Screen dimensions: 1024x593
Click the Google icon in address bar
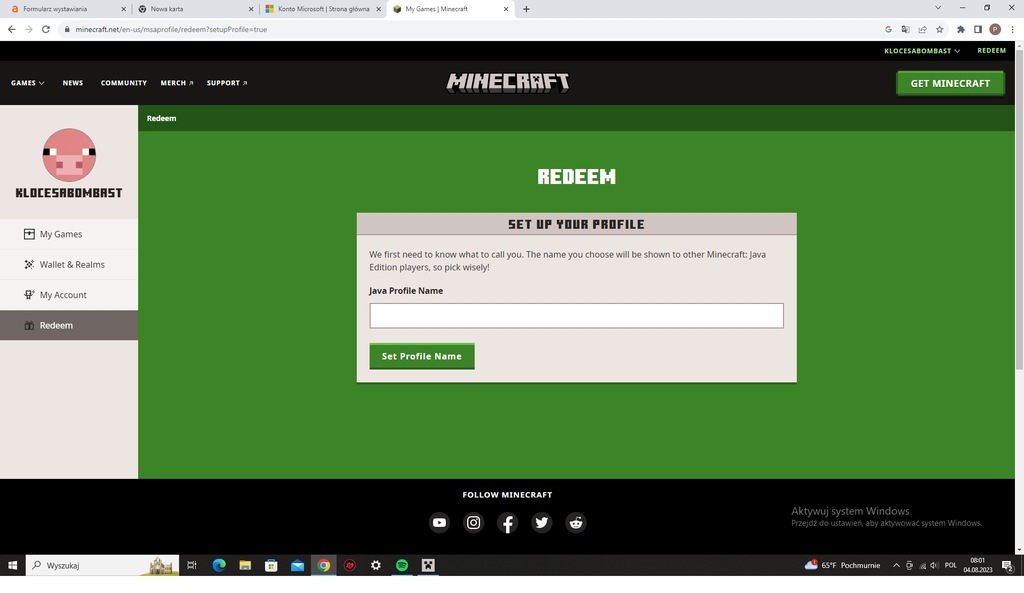click(888, 29)
